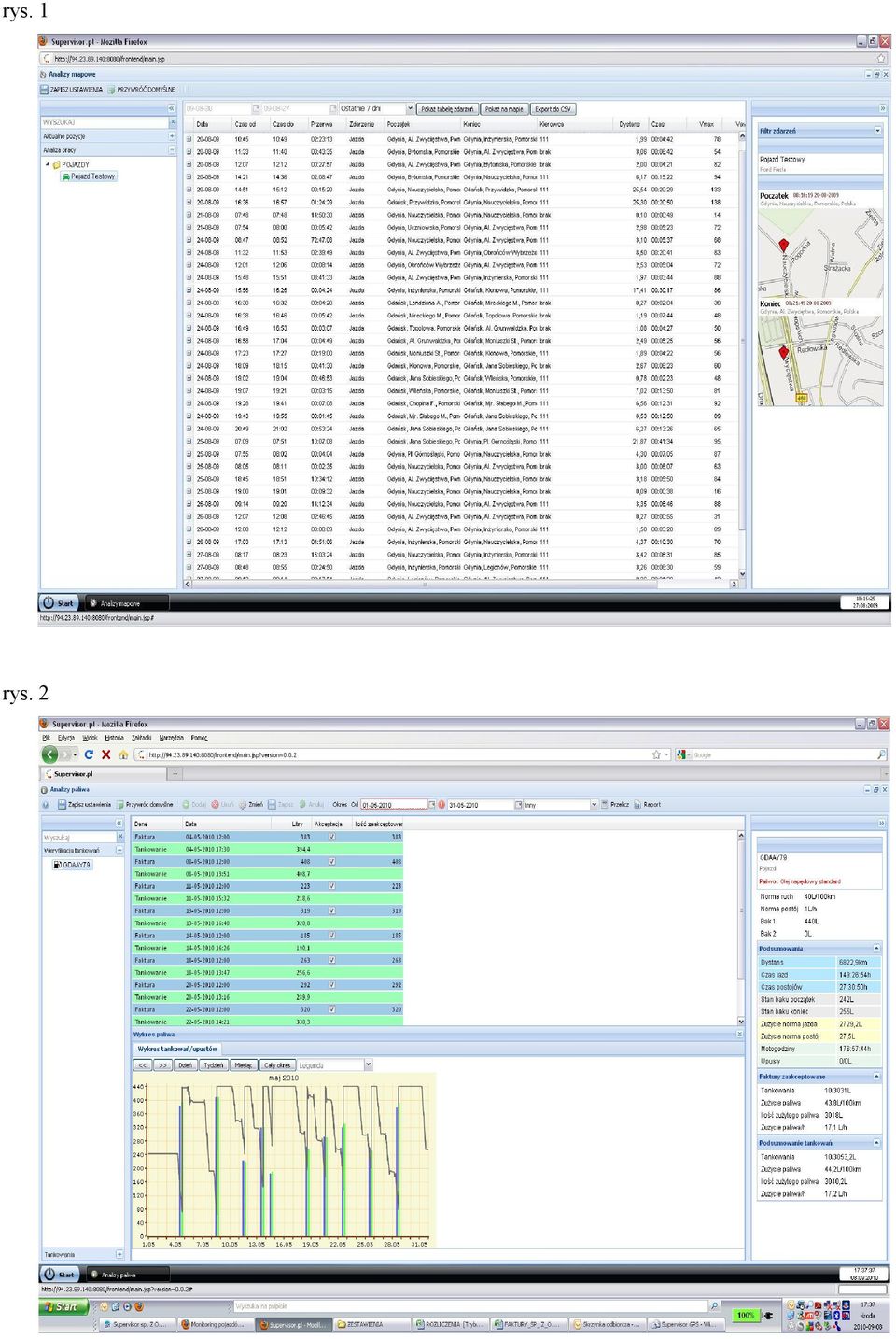Toggle Akceptacja checkbox for Faktura 22-05-2010
The height and width of the screenshot is (1339, 896).
[x=332, y=1009]
